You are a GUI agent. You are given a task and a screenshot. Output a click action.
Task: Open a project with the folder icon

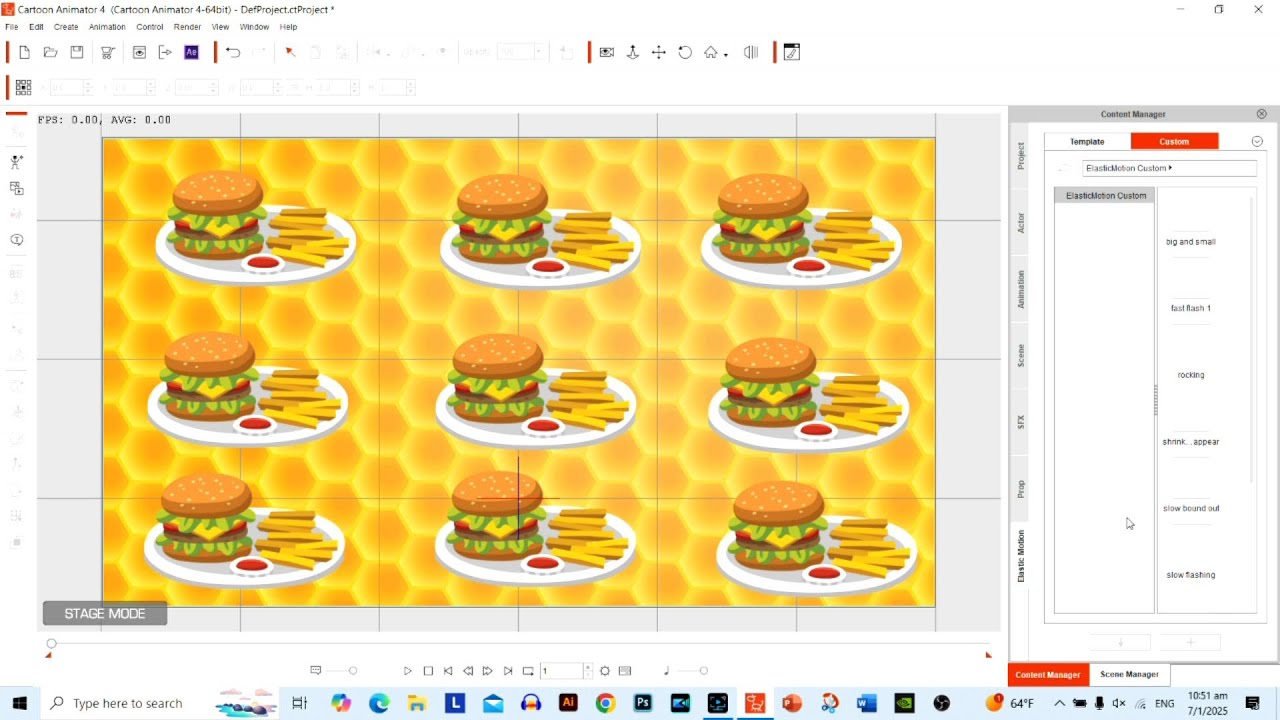pos(50,52)
